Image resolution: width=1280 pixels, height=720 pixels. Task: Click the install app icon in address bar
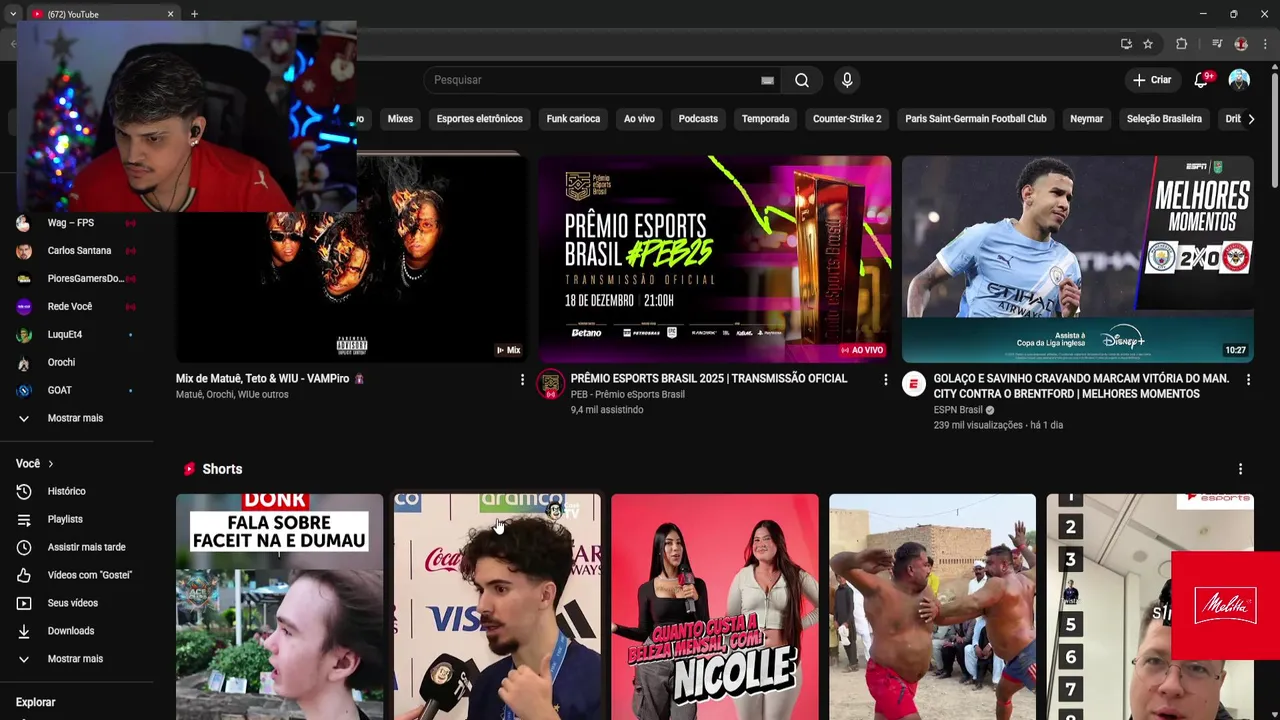click(x=1126, y=44)
